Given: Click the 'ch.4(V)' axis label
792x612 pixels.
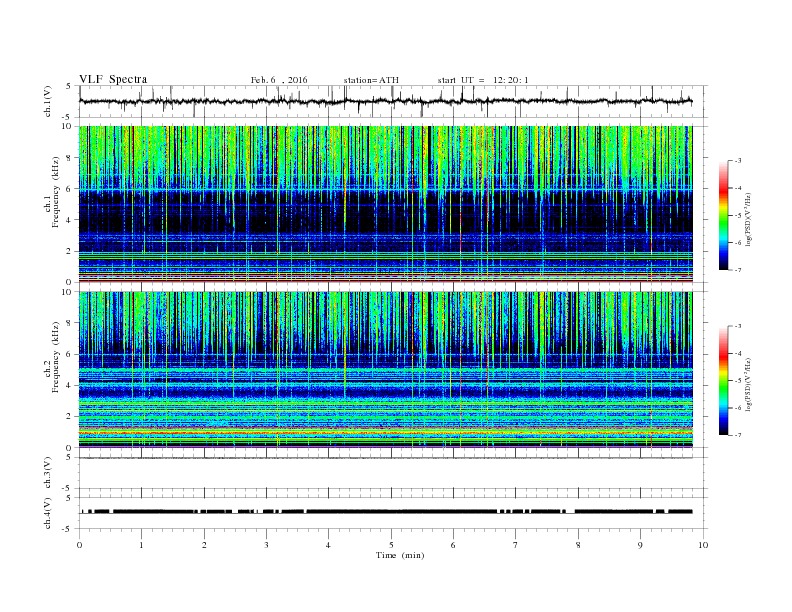Looking at the screenshot, I should (48, 514).
